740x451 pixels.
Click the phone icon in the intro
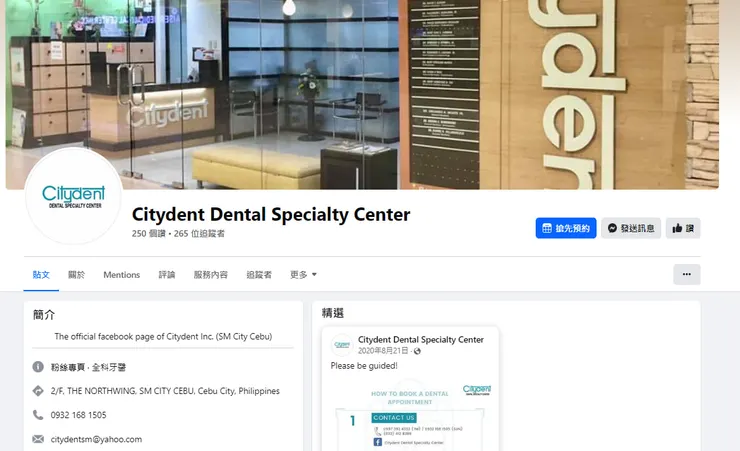pos(38,415)
